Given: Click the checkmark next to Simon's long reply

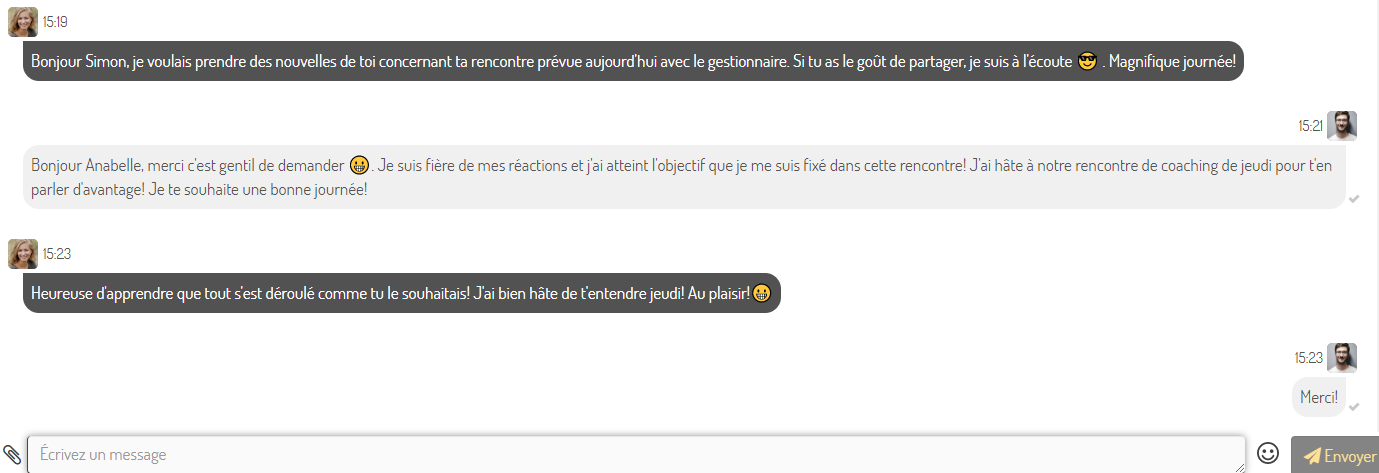Looking at the screenshot, I should click(x=1354, y=199).
